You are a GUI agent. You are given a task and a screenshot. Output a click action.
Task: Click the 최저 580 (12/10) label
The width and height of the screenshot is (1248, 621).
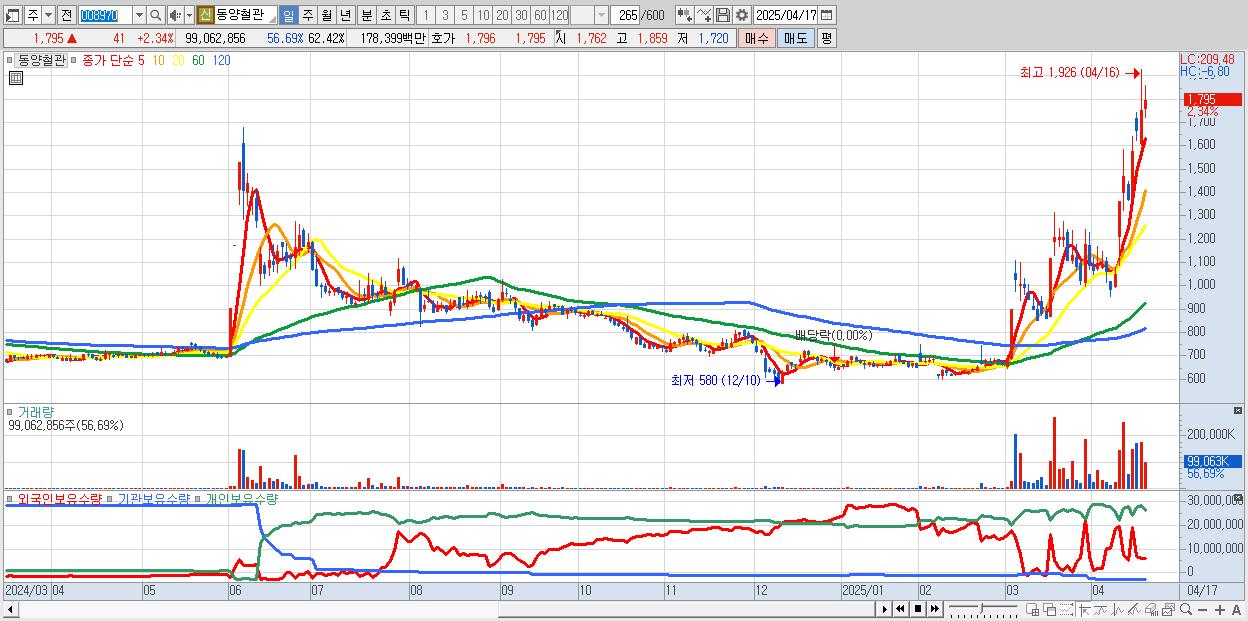coord(715,380)
